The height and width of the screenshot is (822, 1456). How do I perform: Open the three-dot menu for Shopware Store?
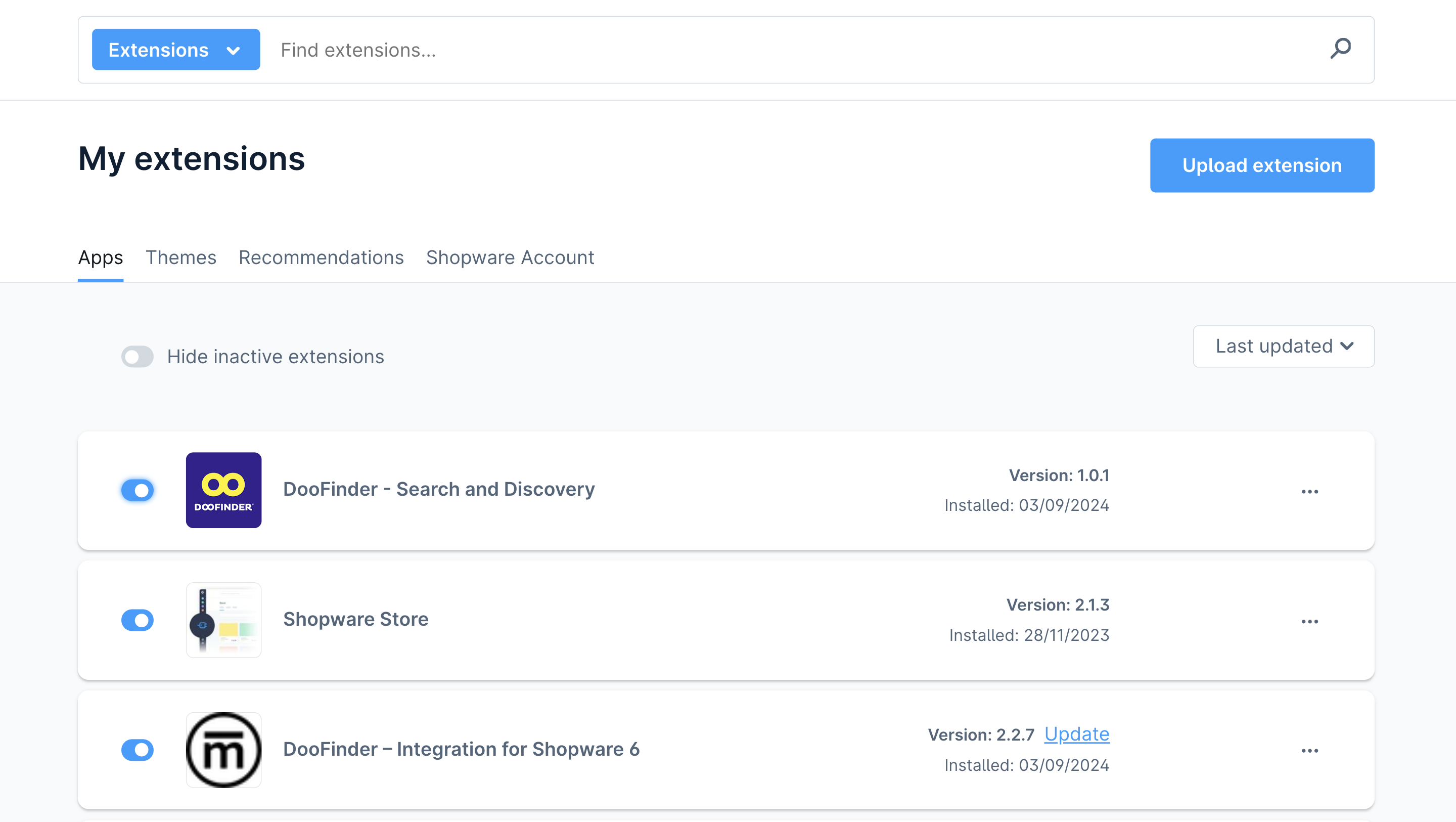(x=1309, y=621)
